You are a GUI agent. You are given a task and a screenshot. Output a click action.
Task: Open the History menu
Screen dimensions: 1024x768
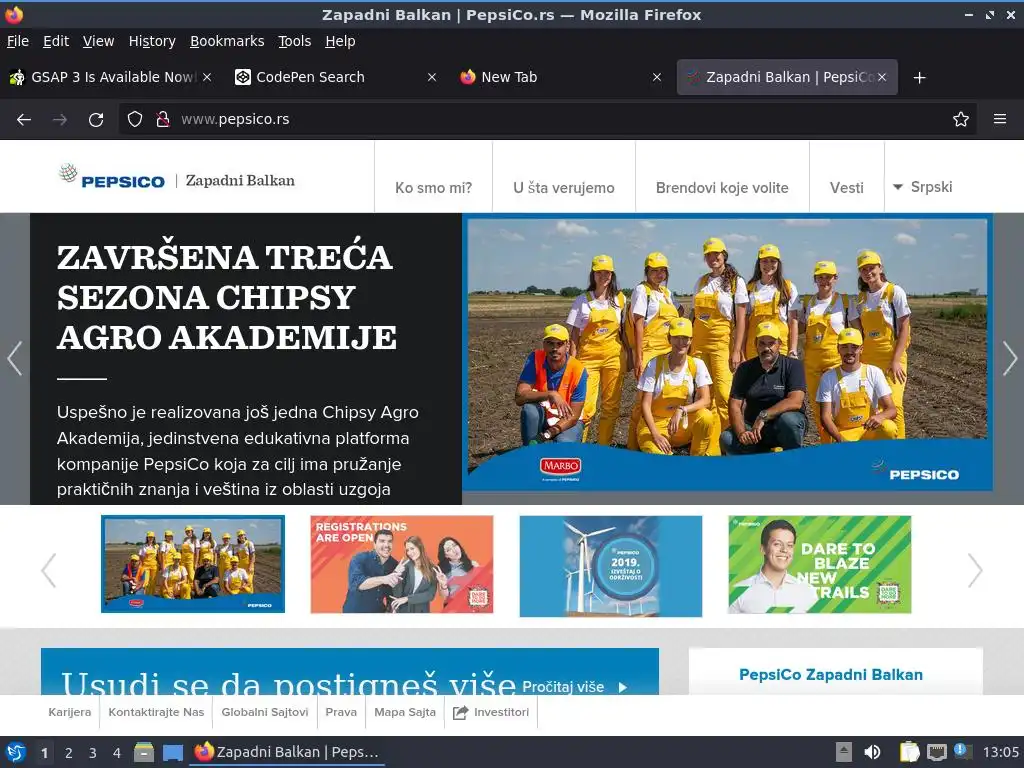(152, 41)
